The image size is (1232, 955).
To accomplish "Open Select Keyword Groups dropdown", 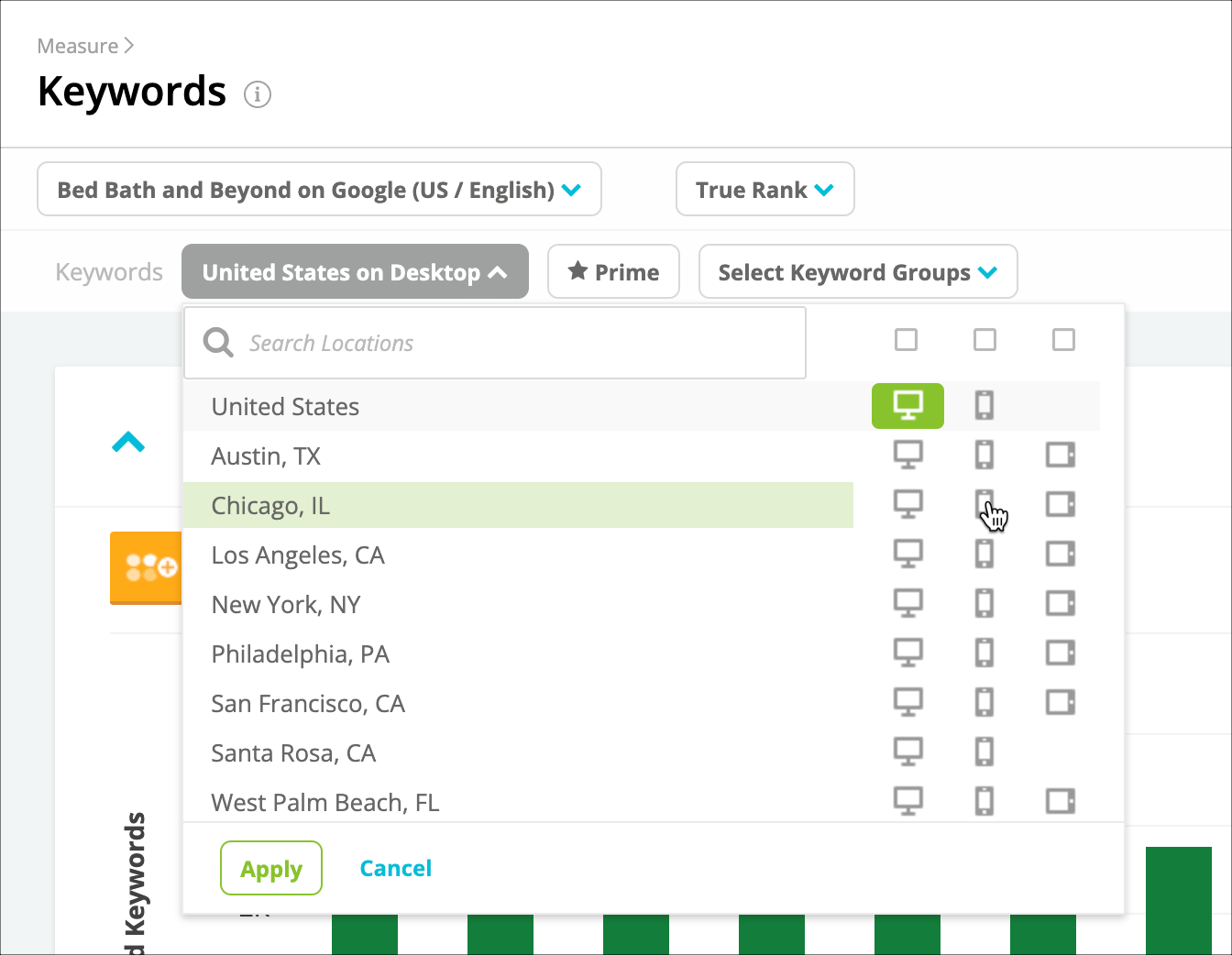I will (858, 271).
